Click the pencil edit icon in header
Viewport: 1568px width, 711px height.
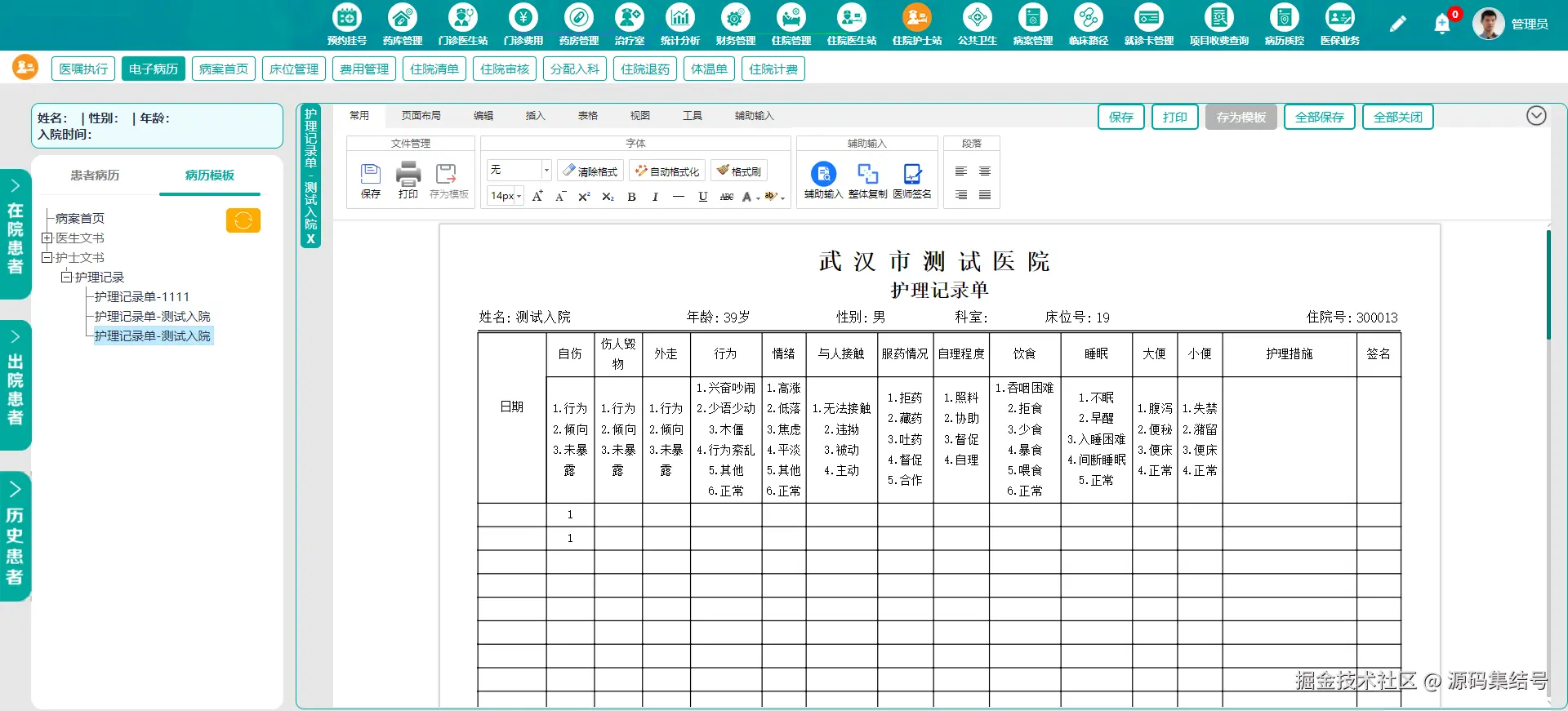pyautogui.click(x=1398, y=24)
